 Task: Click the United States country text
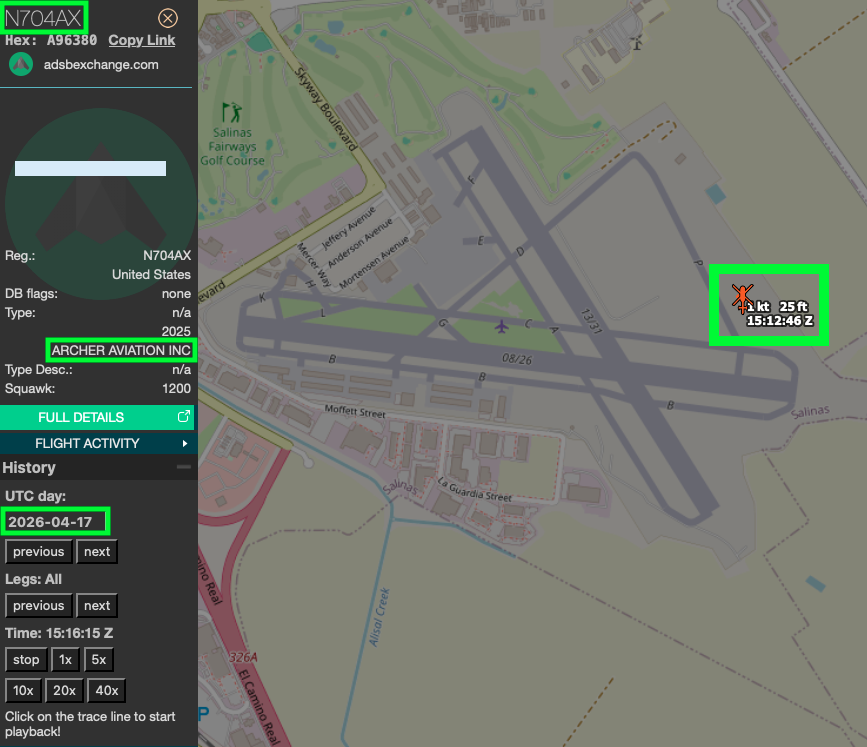151,274
